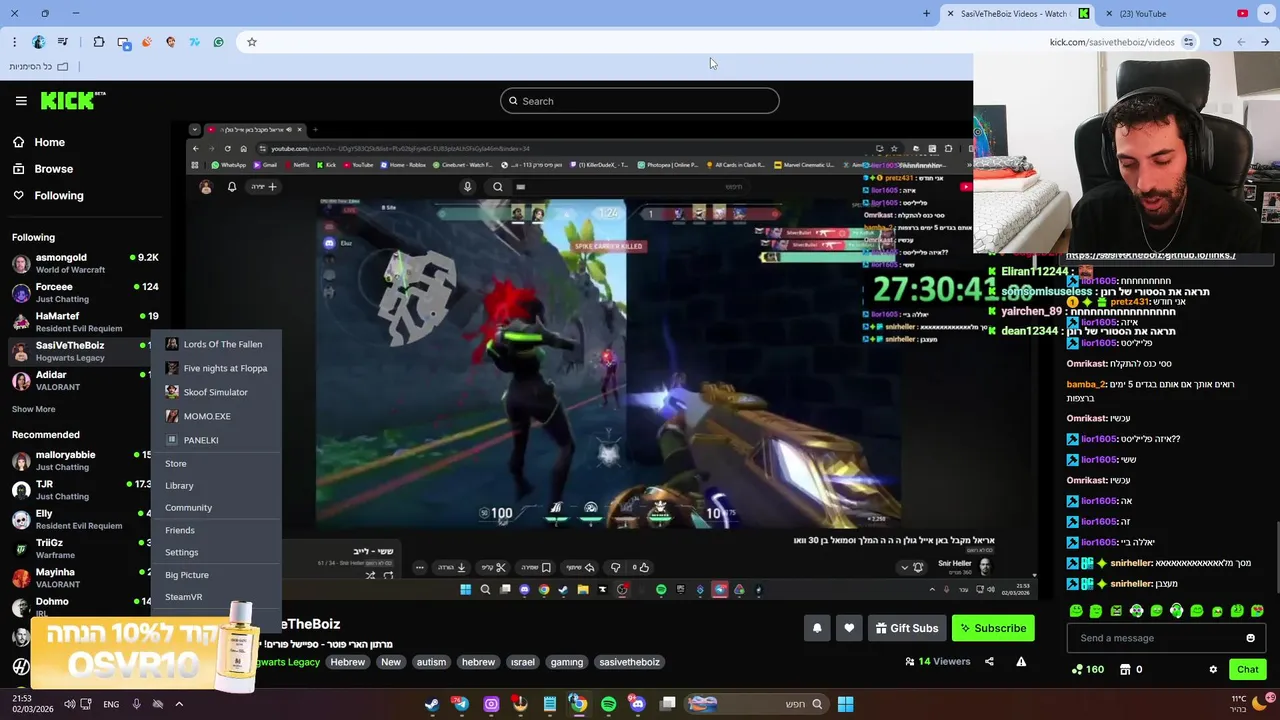The width and height of the screenshot is (1280, 720).
Task: Open HaMartef channel in sidebar
Action: coord(85,322)
